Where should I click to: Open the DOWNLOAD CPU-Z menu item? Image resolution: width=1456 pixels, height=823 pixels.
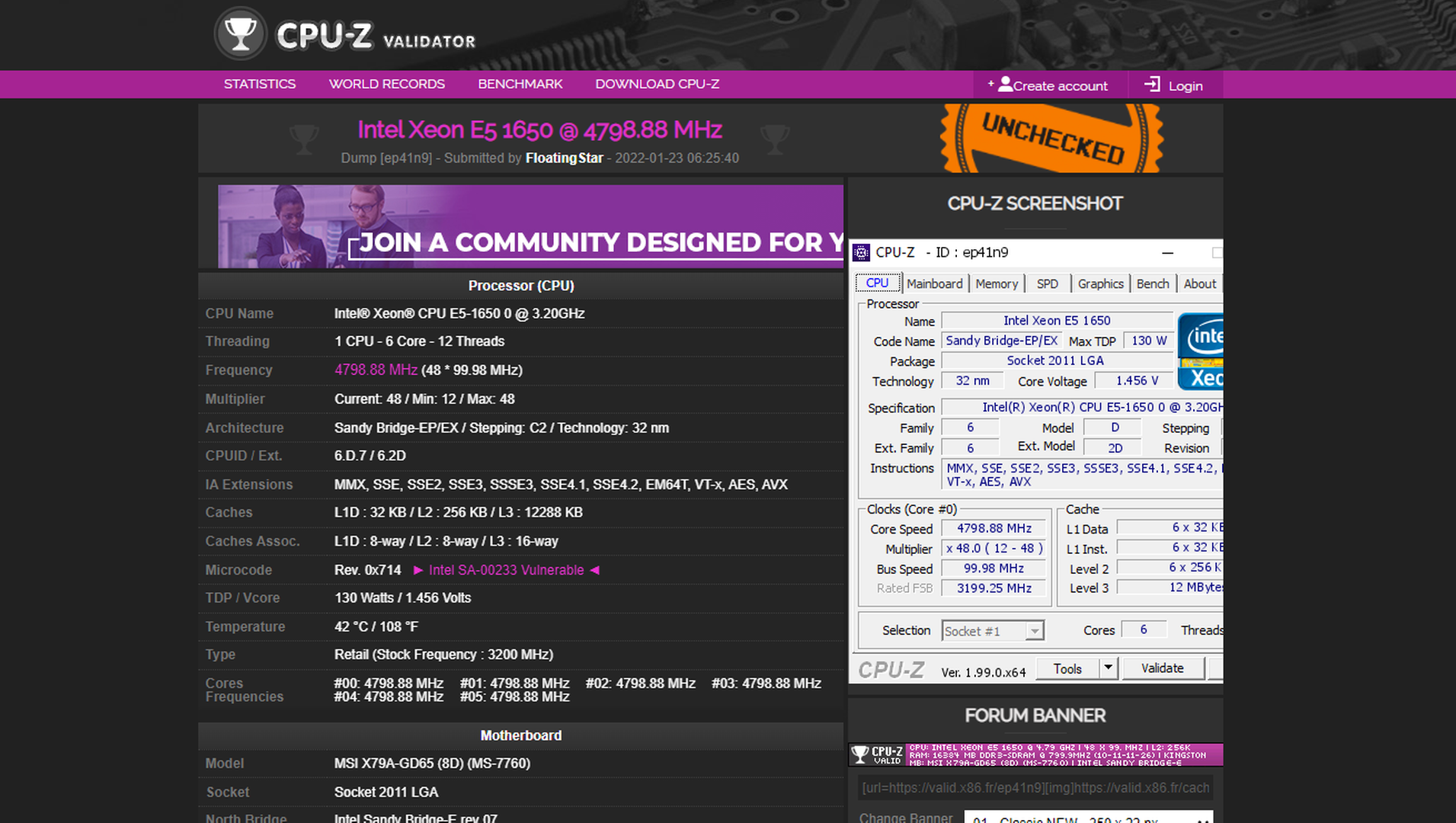pyautogui.click(x=657, y=84)
